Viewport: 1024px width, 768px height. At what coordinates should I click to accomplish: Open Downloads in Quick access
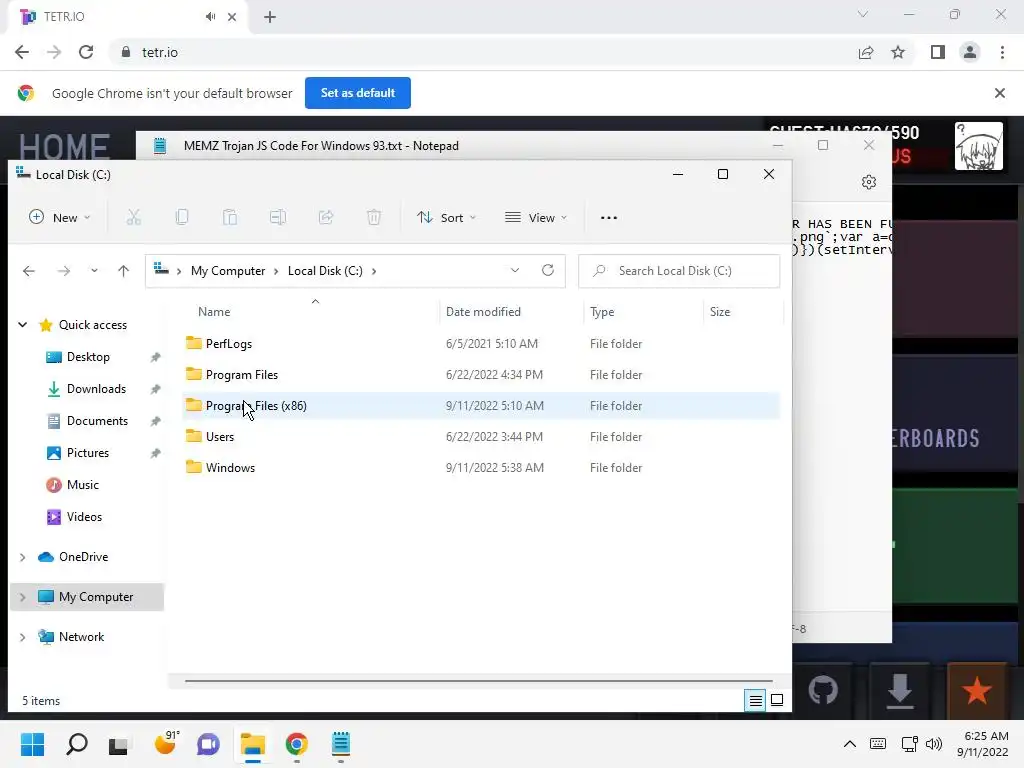97,389
